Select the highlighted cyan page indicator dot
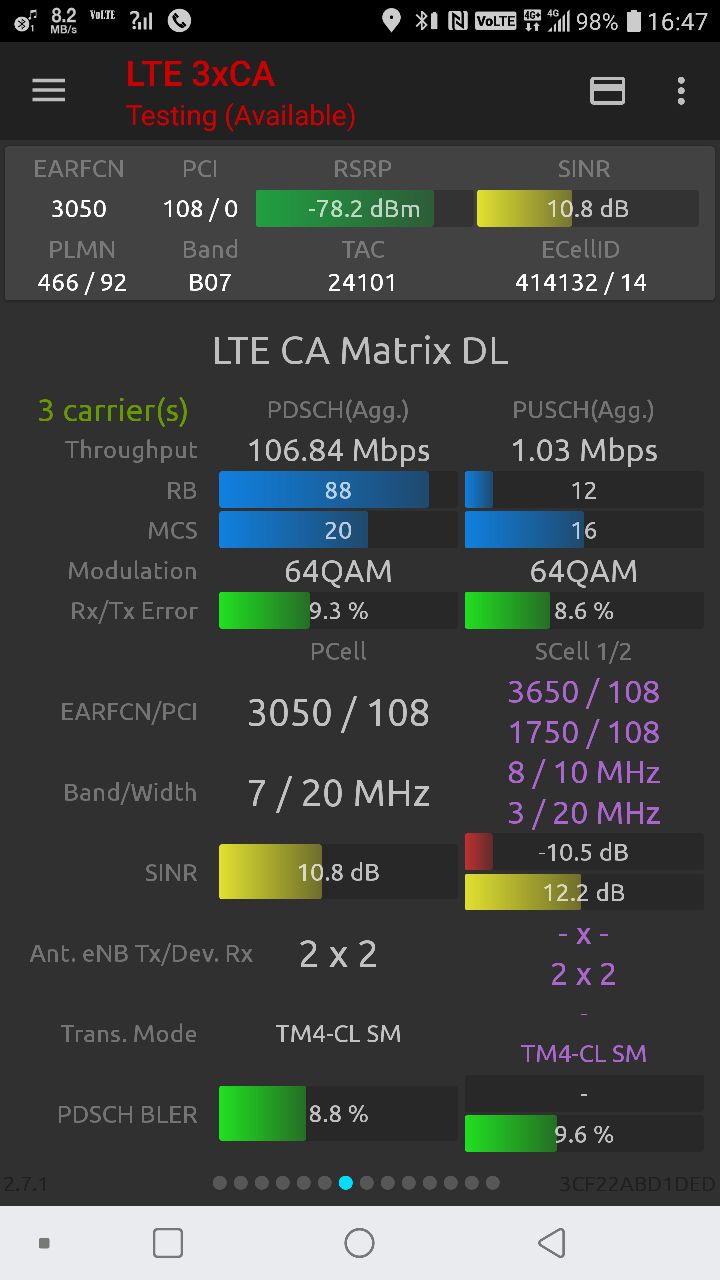720x1280 pixels. click(x=346, y=1183)
